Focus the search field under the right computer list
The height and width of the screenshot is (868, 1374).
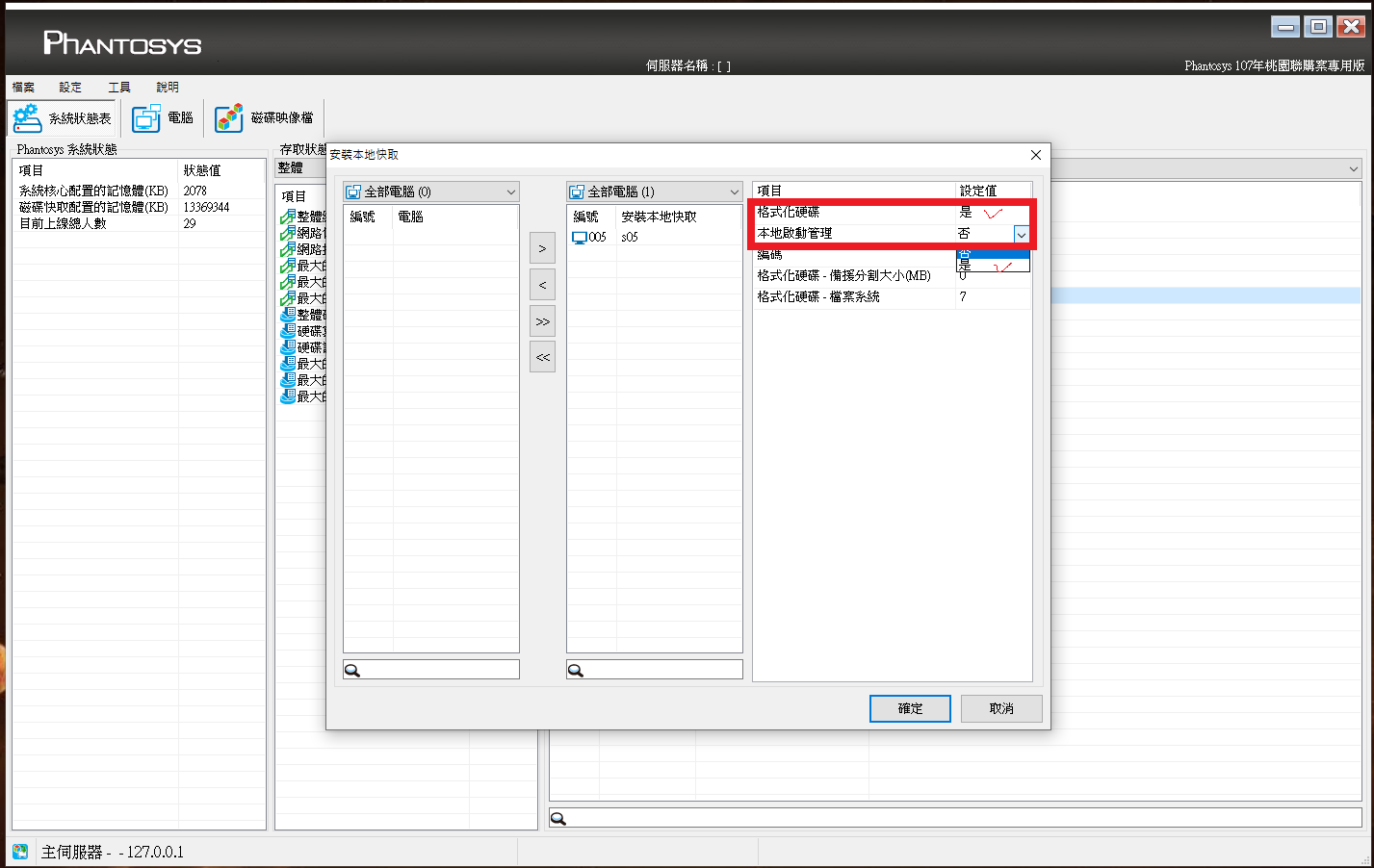point(655,670)
